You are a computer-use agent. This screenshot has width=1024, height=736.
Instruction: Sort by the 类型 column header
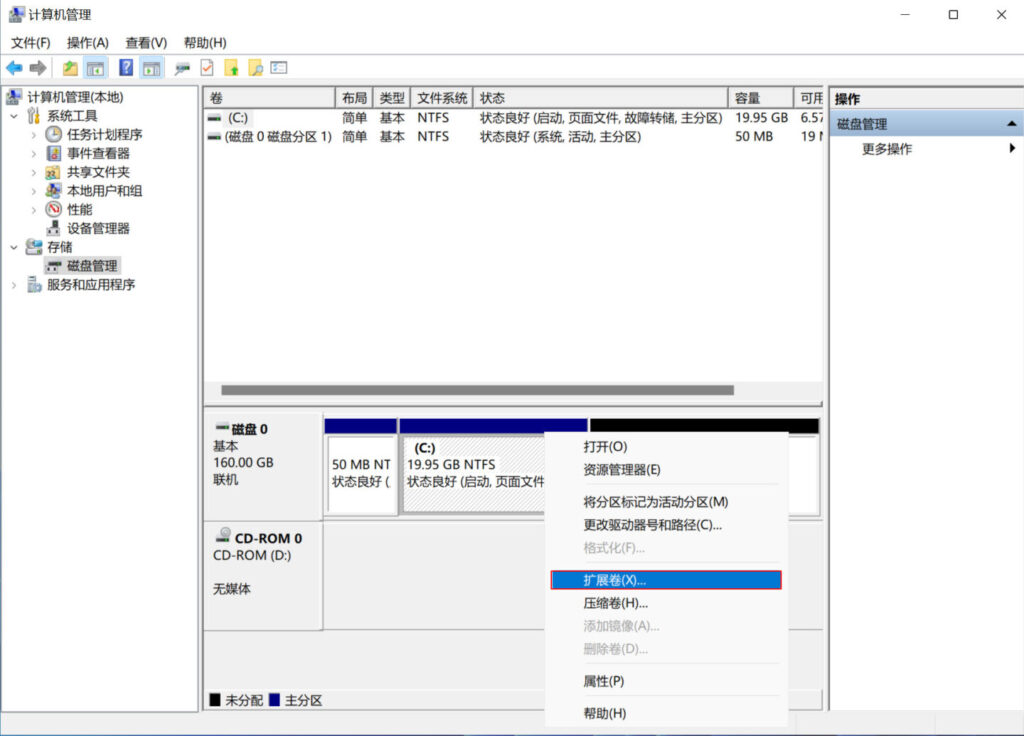click(x=392, y=98)
